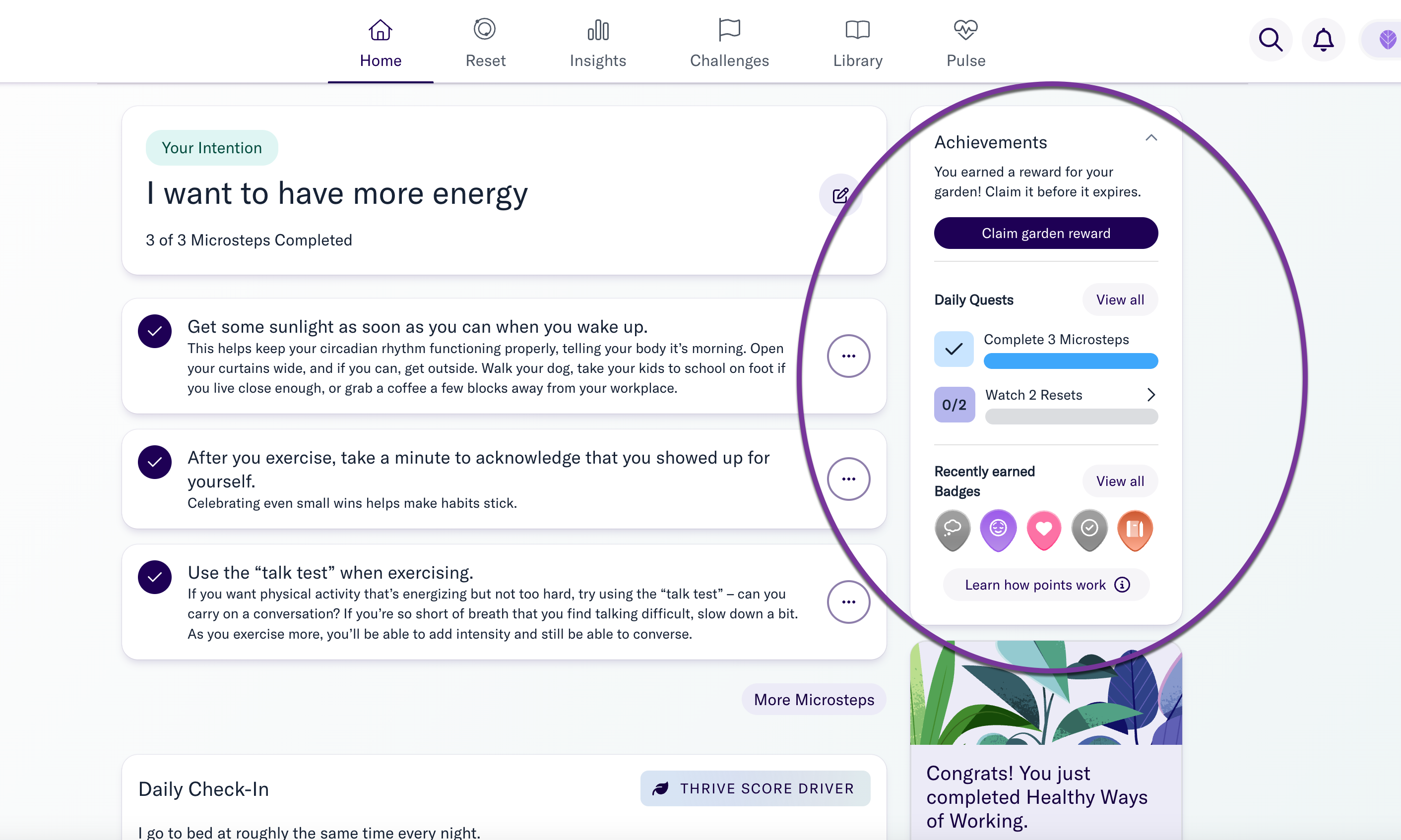Open options menu for sunlight microstep

click(x=848, y=356)
